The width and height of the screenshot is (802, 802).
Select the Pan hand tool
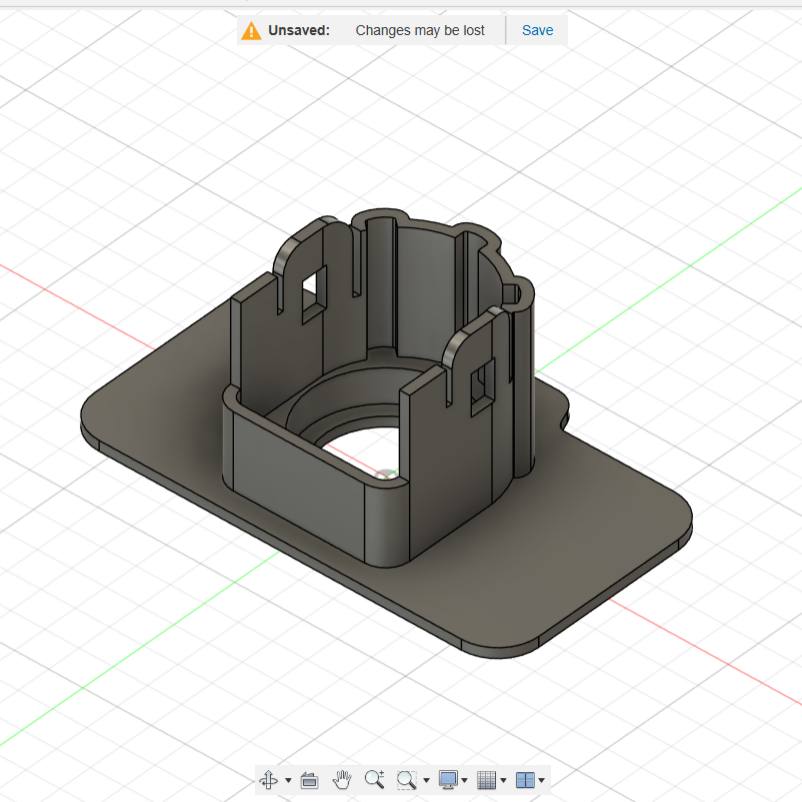click(342, 780)
